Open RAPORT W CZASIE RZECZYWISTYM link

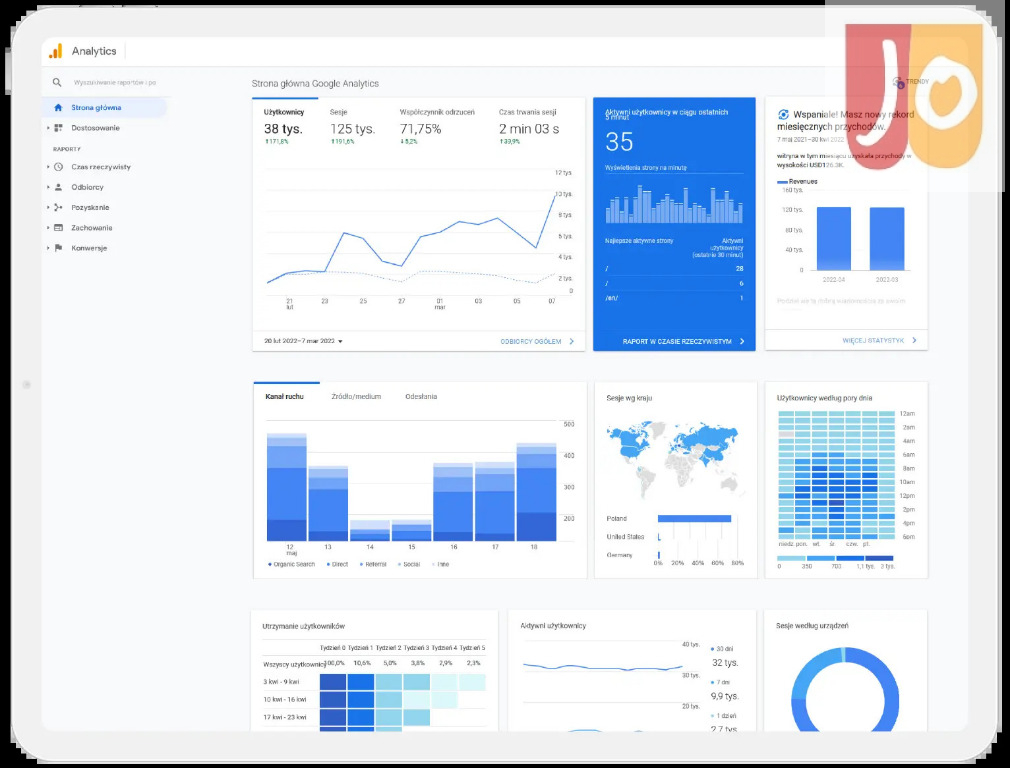[677, 341]
